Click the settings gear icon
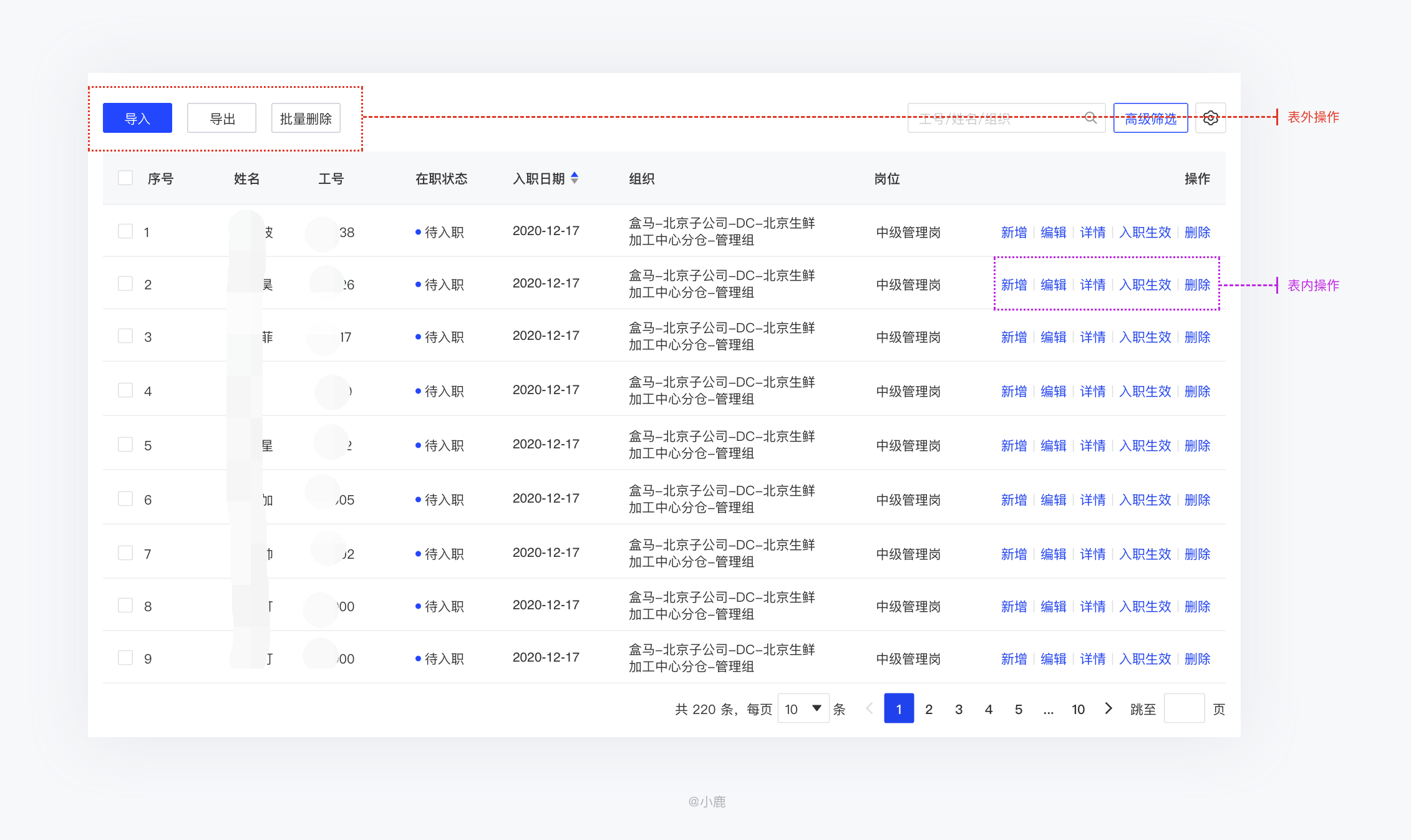 pyautogui.click(x=1210, y=117)
